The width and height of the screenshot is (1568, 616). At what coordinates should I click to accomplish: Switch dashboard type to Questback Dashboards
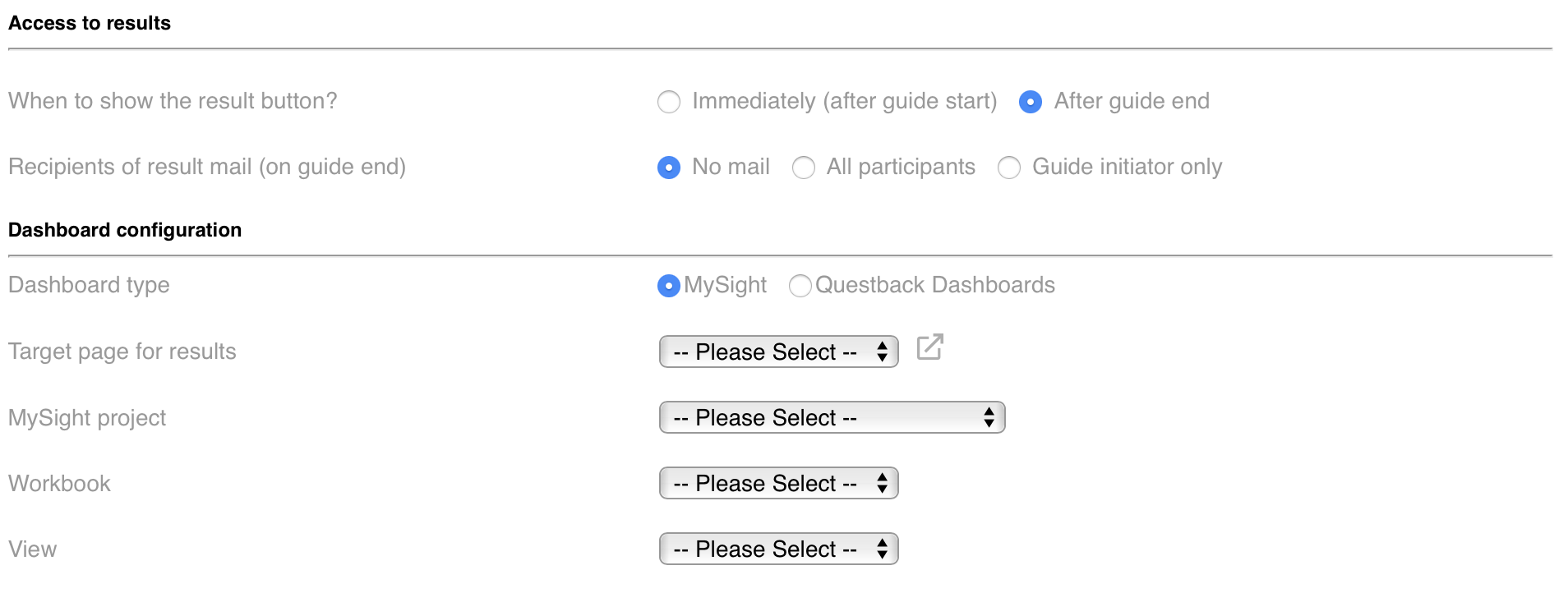click(x=800, y=286)
